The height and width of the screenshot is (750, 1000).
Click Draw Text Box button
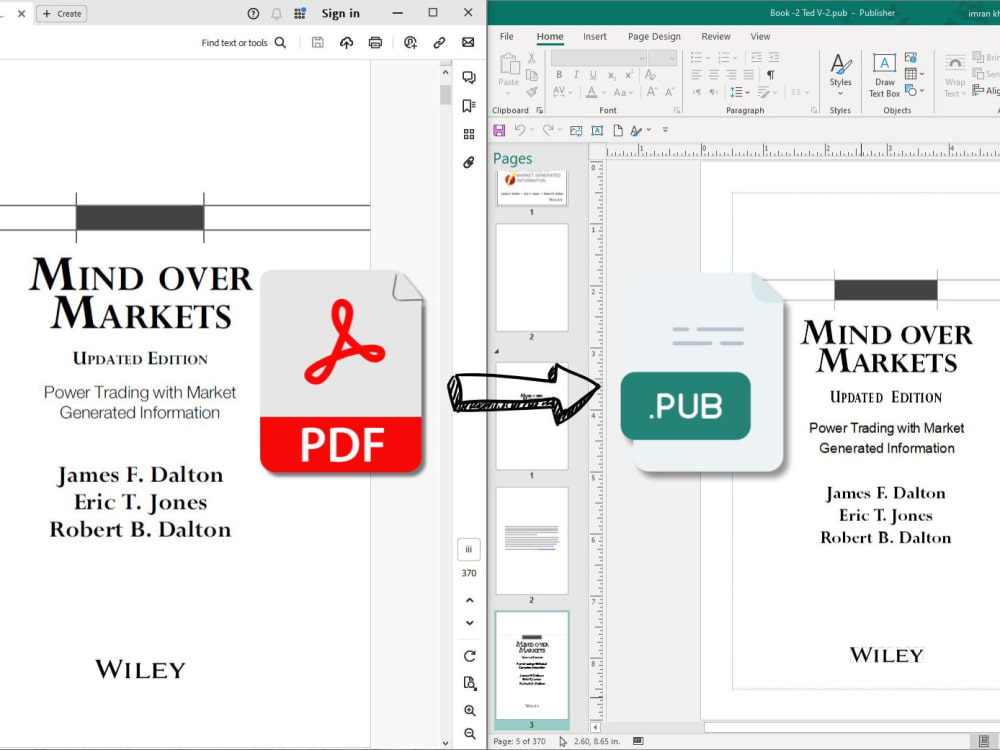pyautogui.click(x=884, y=75)
